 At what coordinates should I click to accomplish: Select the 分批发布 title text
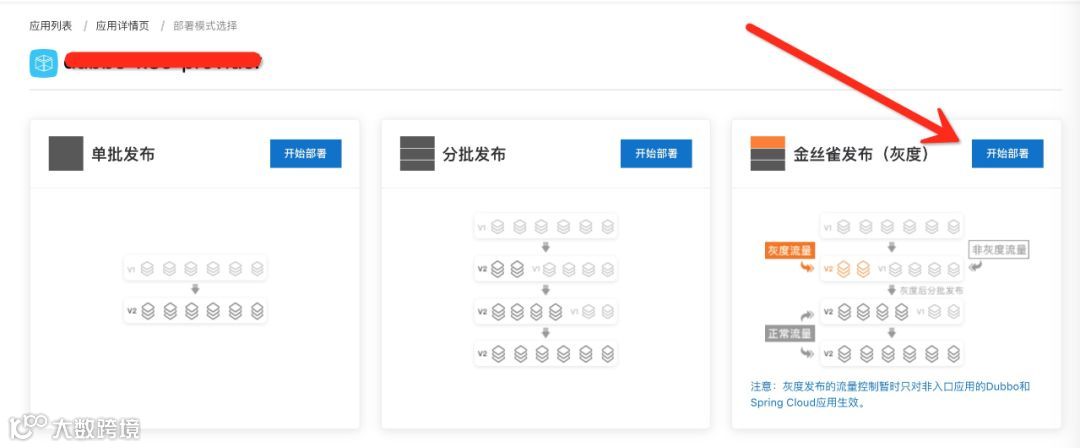click(x=475, y=154)
